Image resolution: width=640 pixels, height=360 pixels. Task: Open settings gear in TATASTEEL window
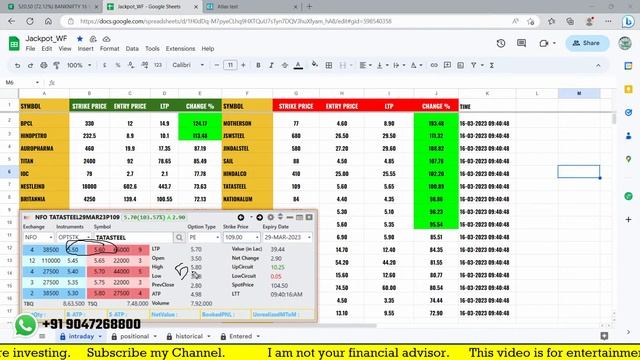(270, 217)
